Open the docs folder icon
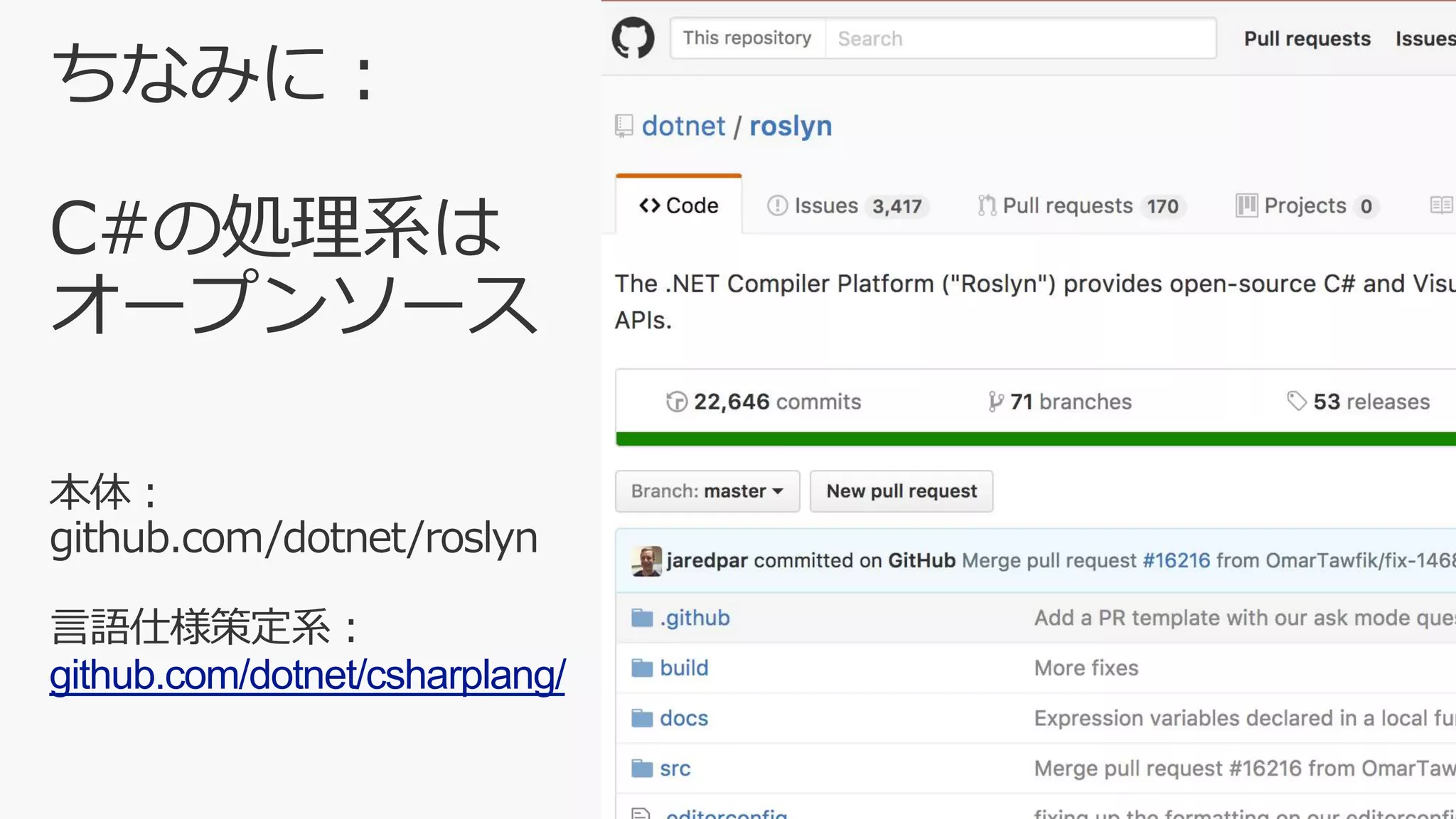This screenshot has height=819, width=1456. point(642,718)
